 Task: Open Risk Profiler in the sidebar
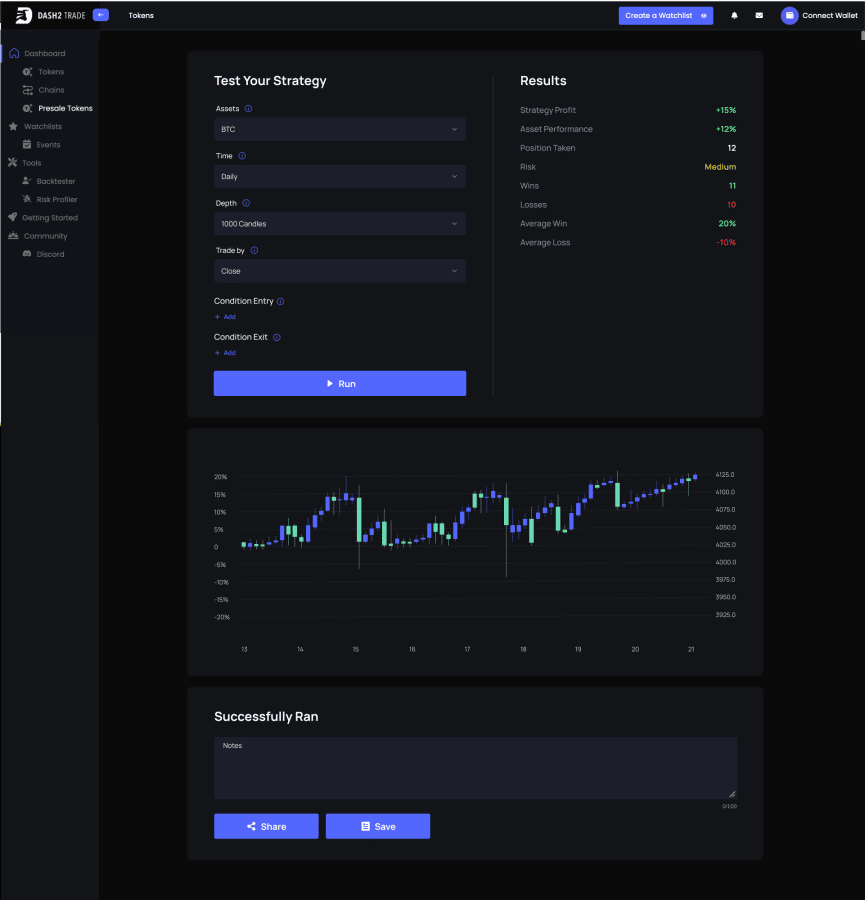[x=57, y=199]
